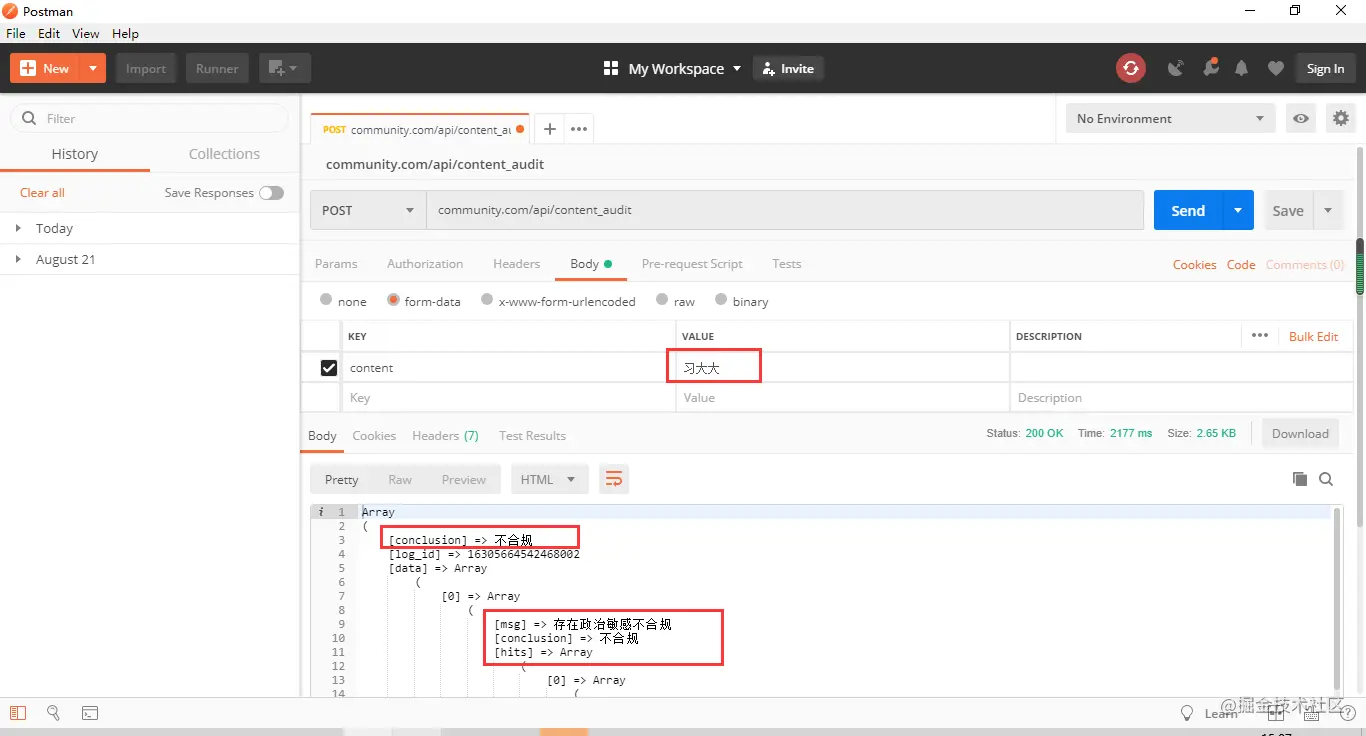
Task: Click the lightbulb icon in status bar
Action: point(1187,713)
